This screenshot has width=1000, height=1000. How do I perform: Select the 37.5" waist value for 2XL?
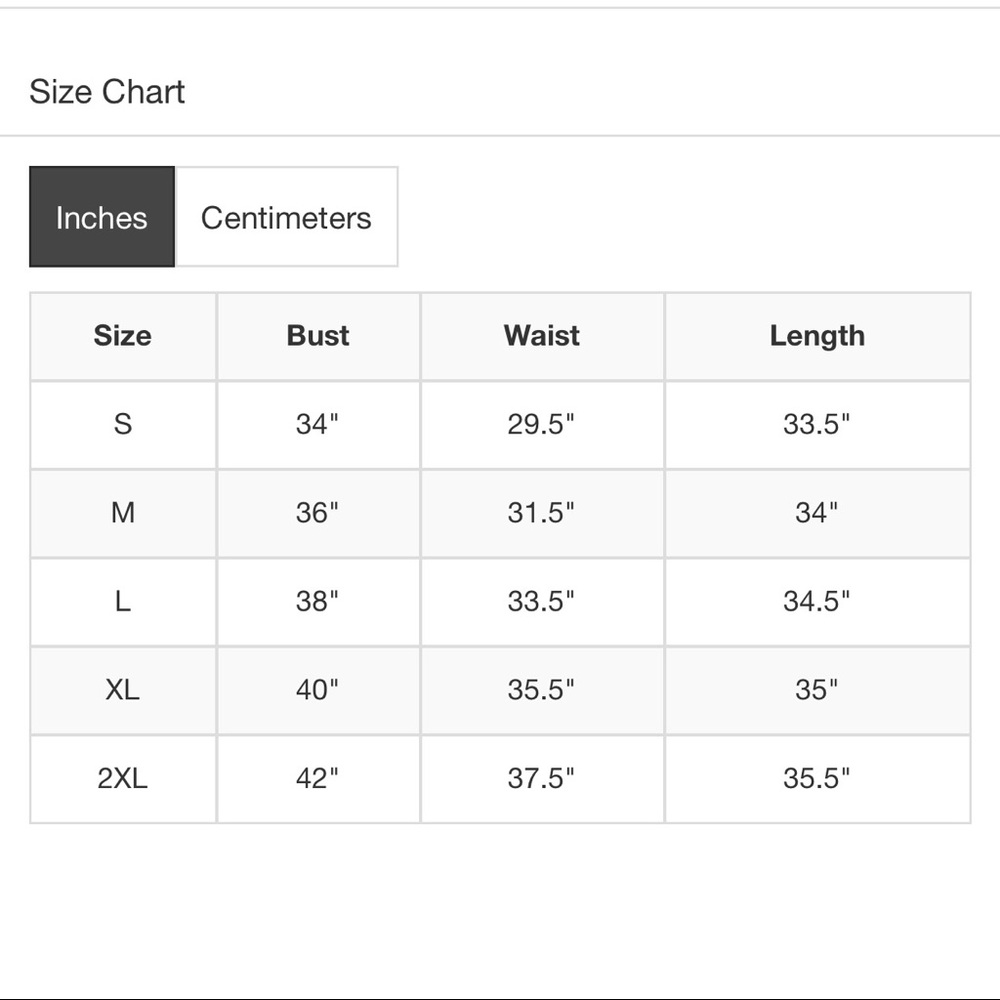[541, 779]
